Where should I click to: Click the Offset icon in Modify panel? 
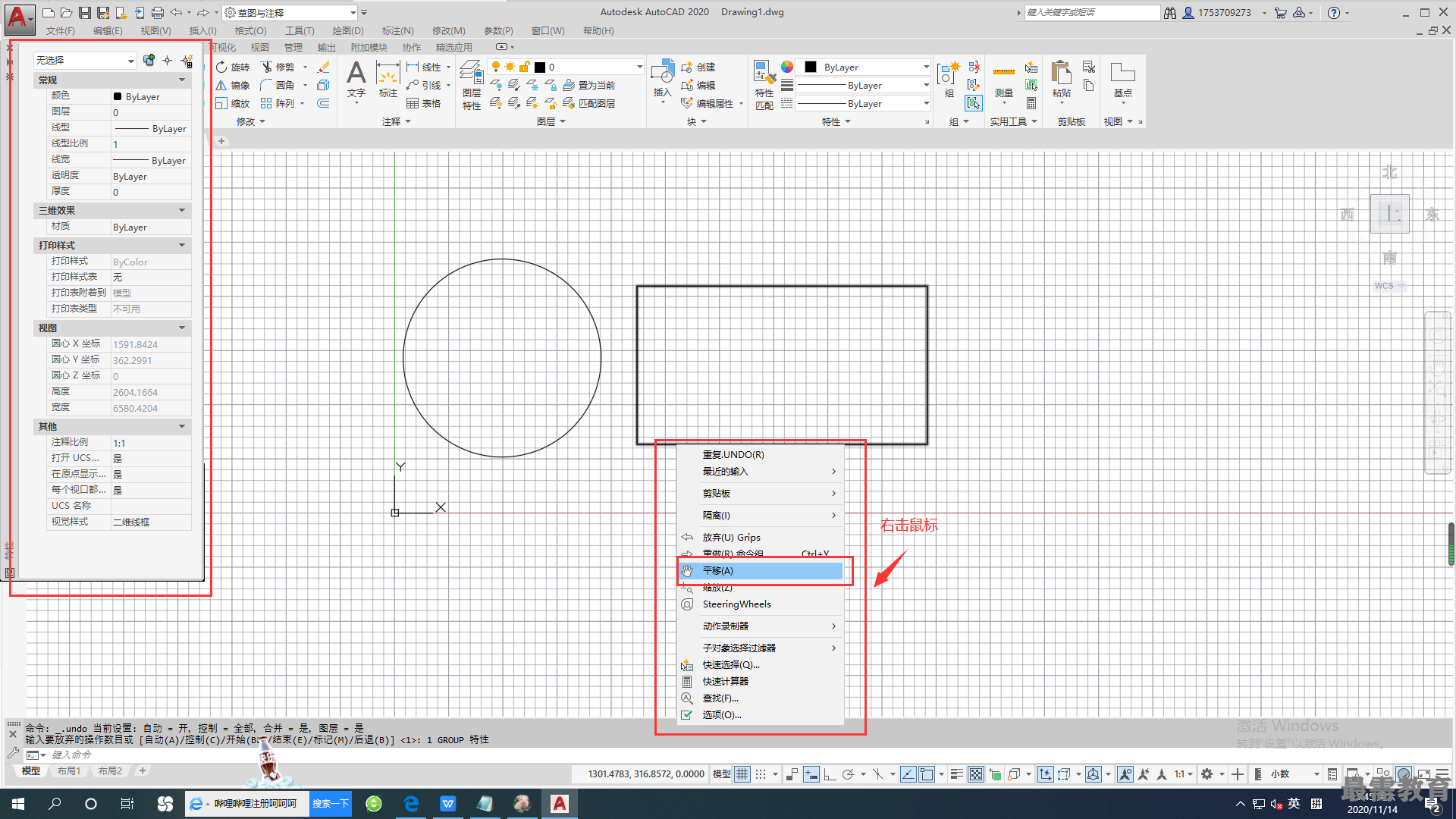click(x=324, y=103)
